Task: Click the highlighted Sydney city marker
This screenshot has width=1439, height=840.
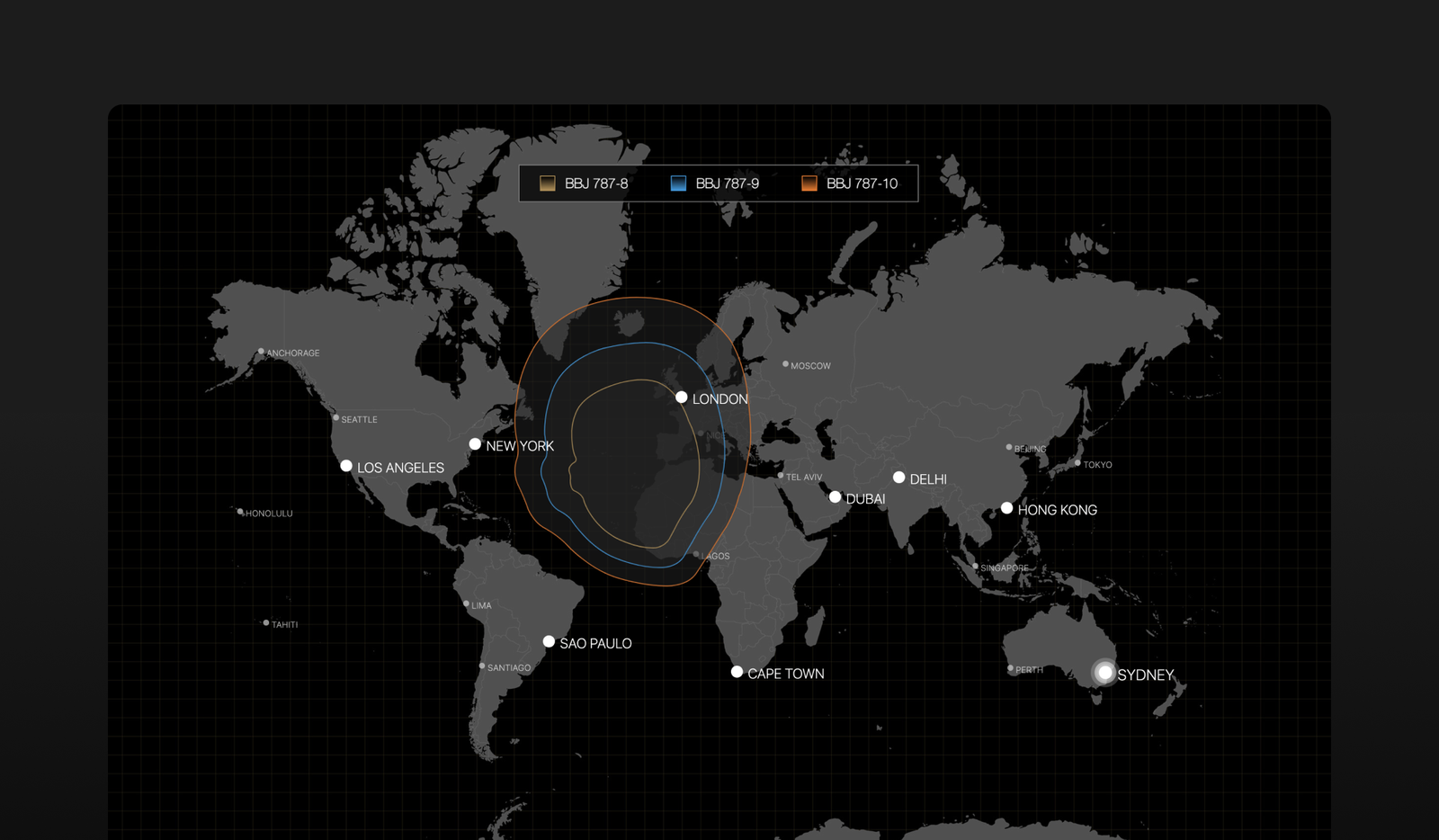Action: click(1105, 673)
